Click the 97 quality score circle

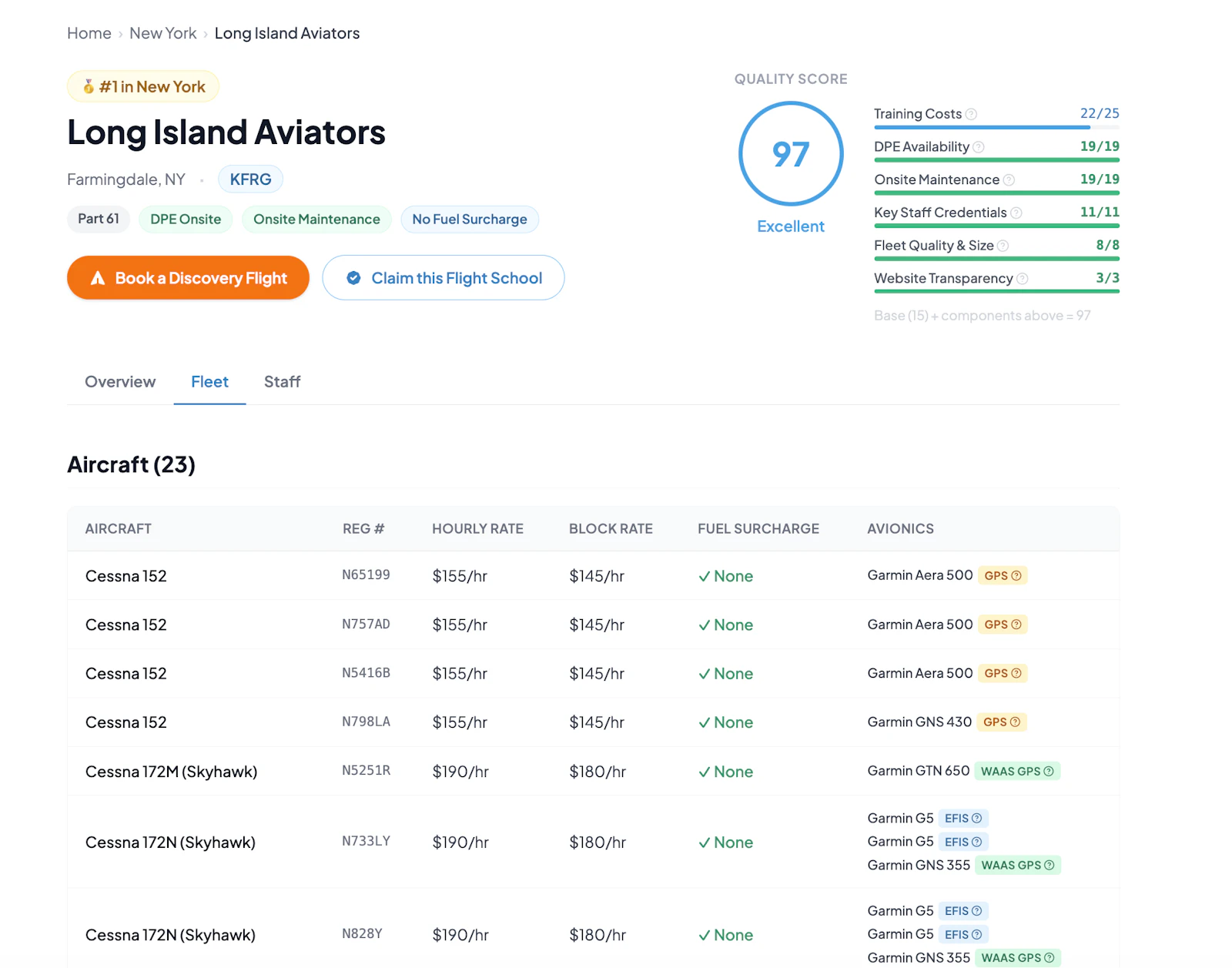click(x=791, y=154)
